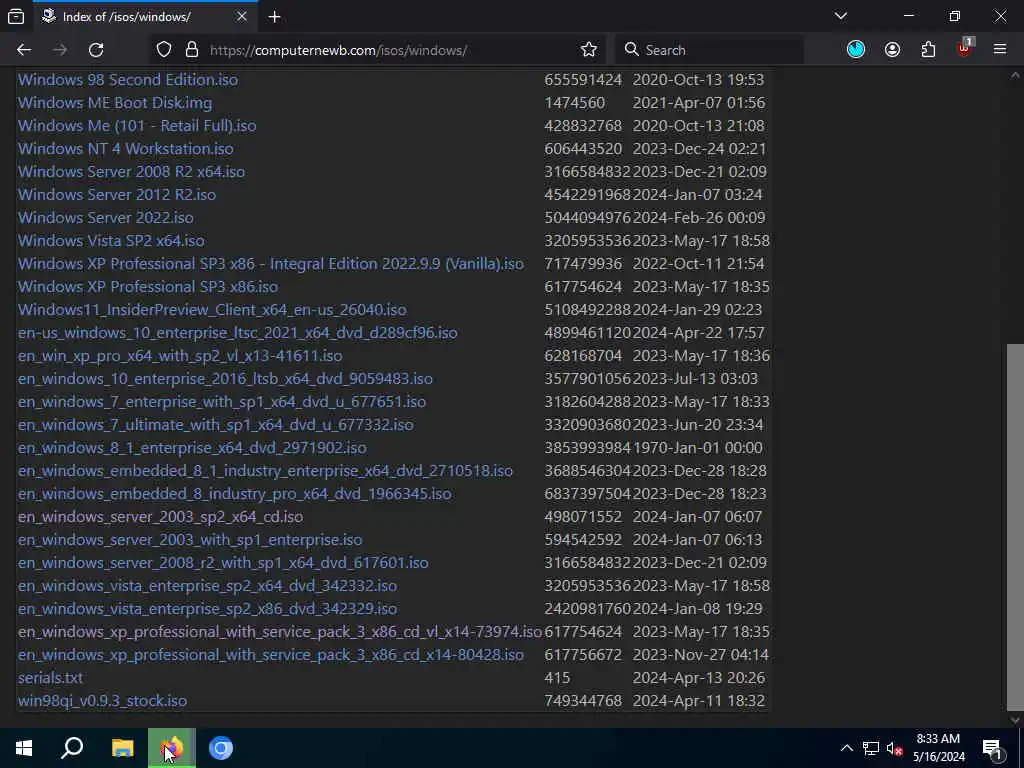Download win98qi_v0.9.3_stock.iso
Screen dimensions: 1024x768
pyautogui.click(x=103, y=701)
